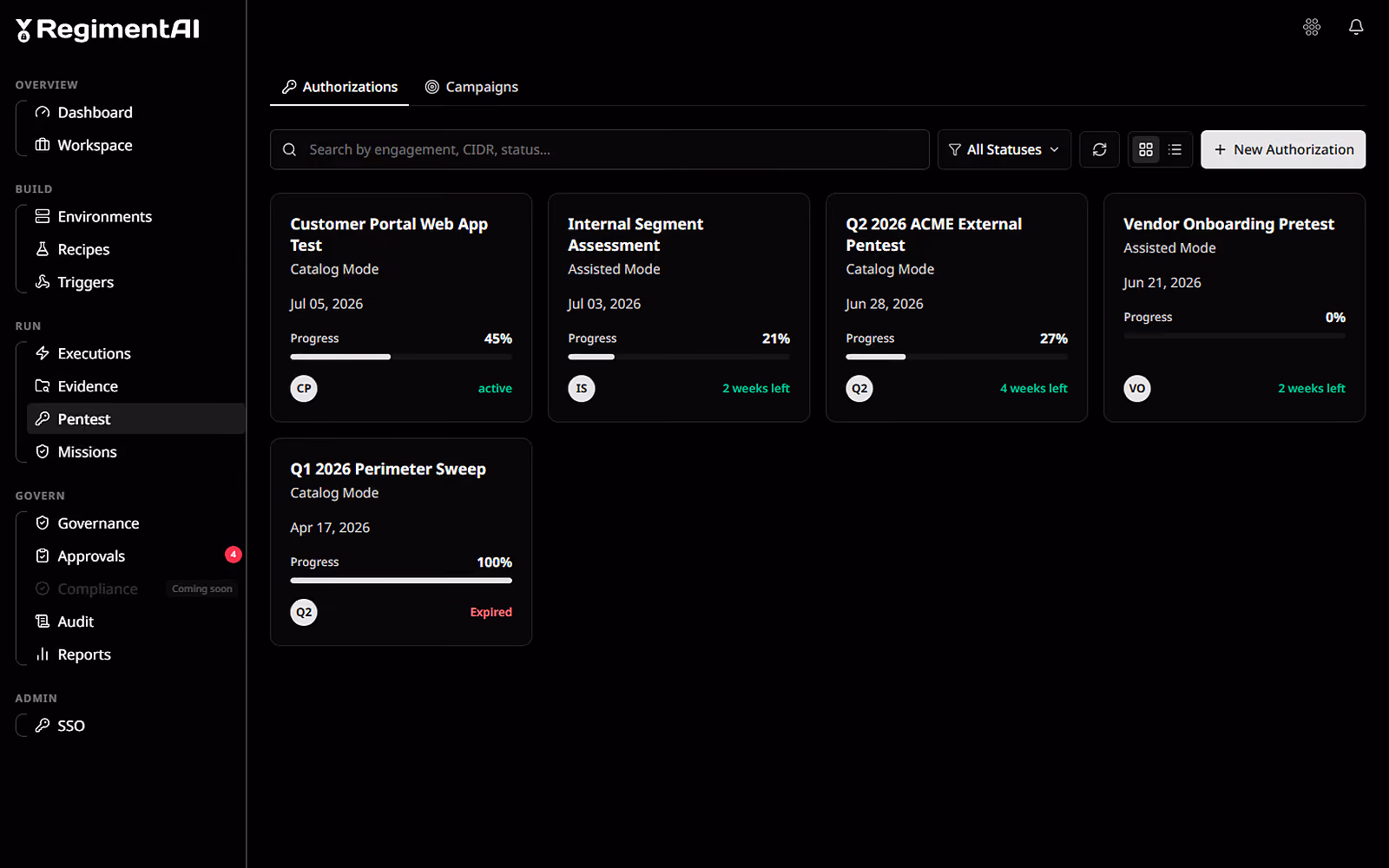Open Q1 2026 Perimeter Sweep card

pos(401,542)
